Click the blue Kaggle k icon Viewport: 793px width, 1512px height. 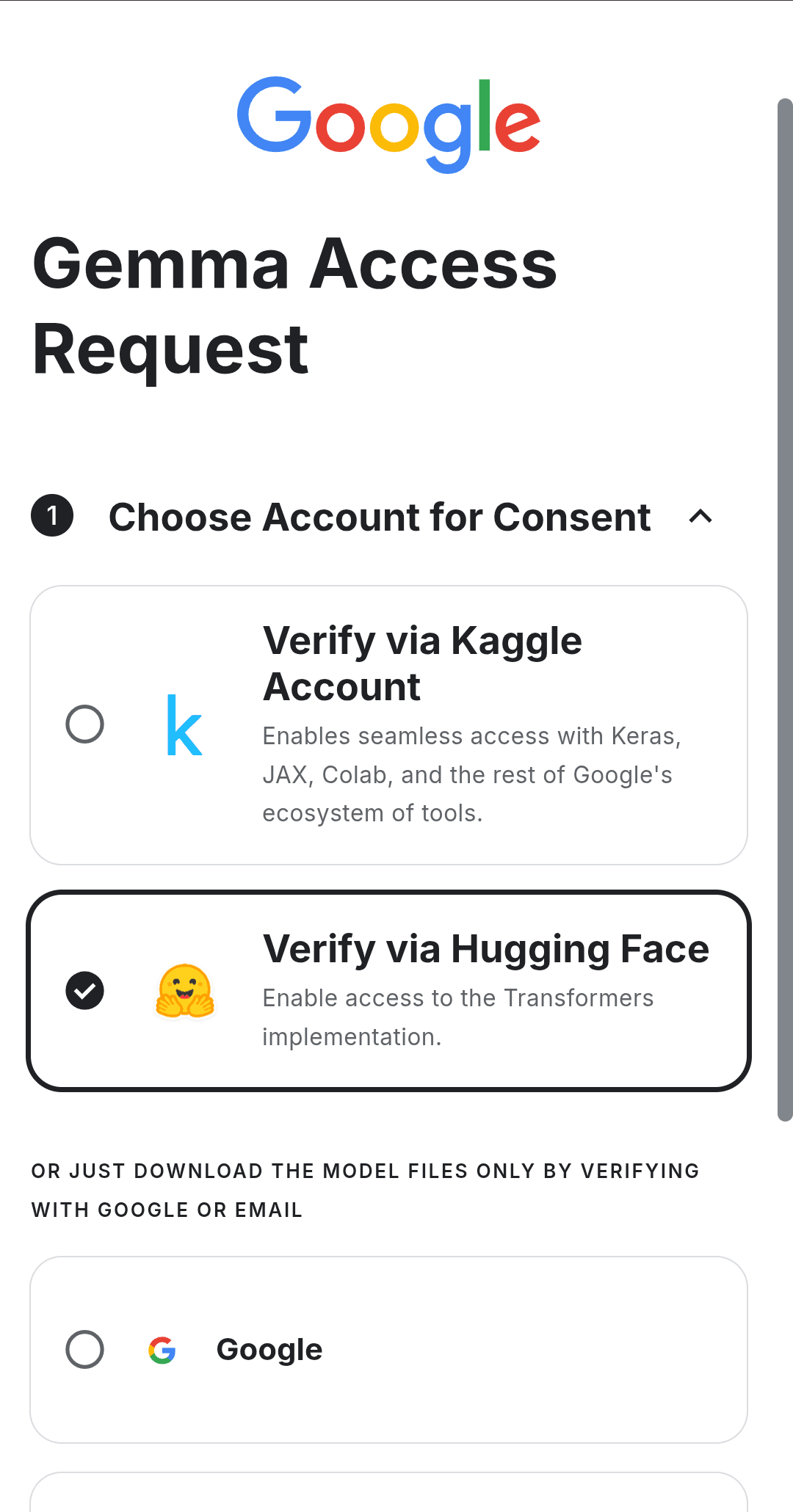coord(184,725)
